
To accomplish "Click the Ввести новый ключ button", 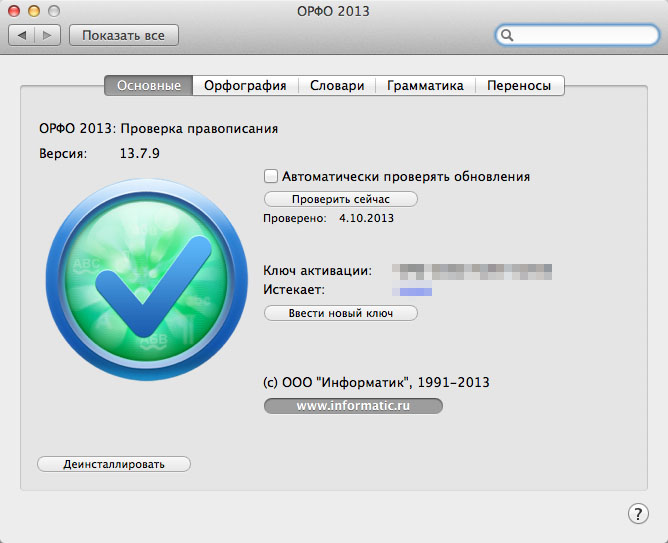I will coord(341,313).
